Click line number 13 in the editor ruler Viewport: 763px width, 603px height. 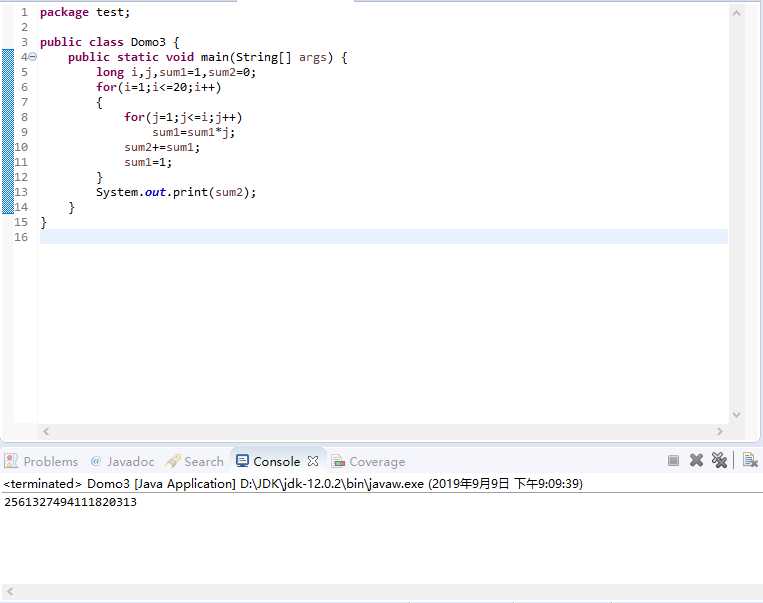pos(21,192)
